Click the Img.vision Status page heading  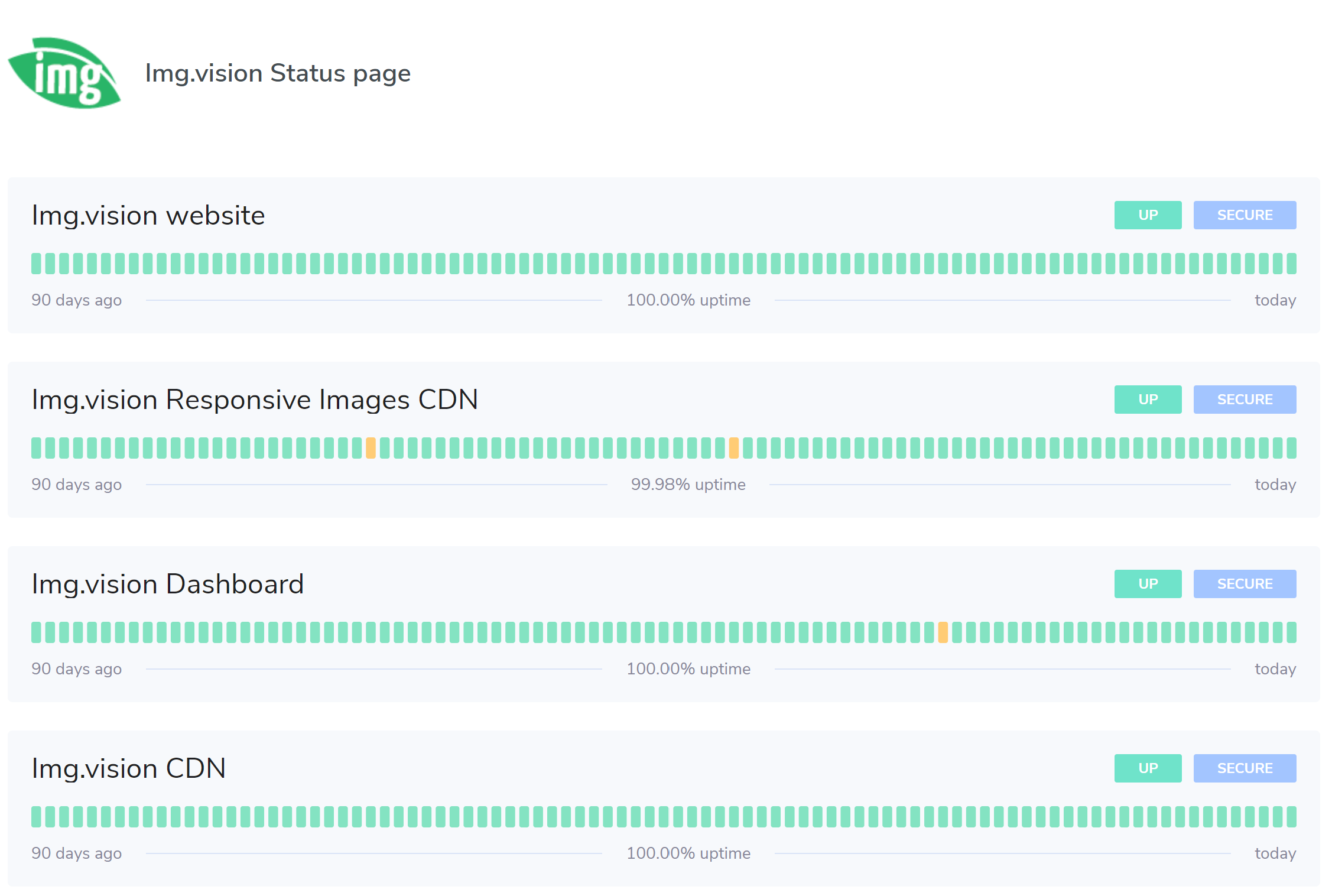coord(278,73)
